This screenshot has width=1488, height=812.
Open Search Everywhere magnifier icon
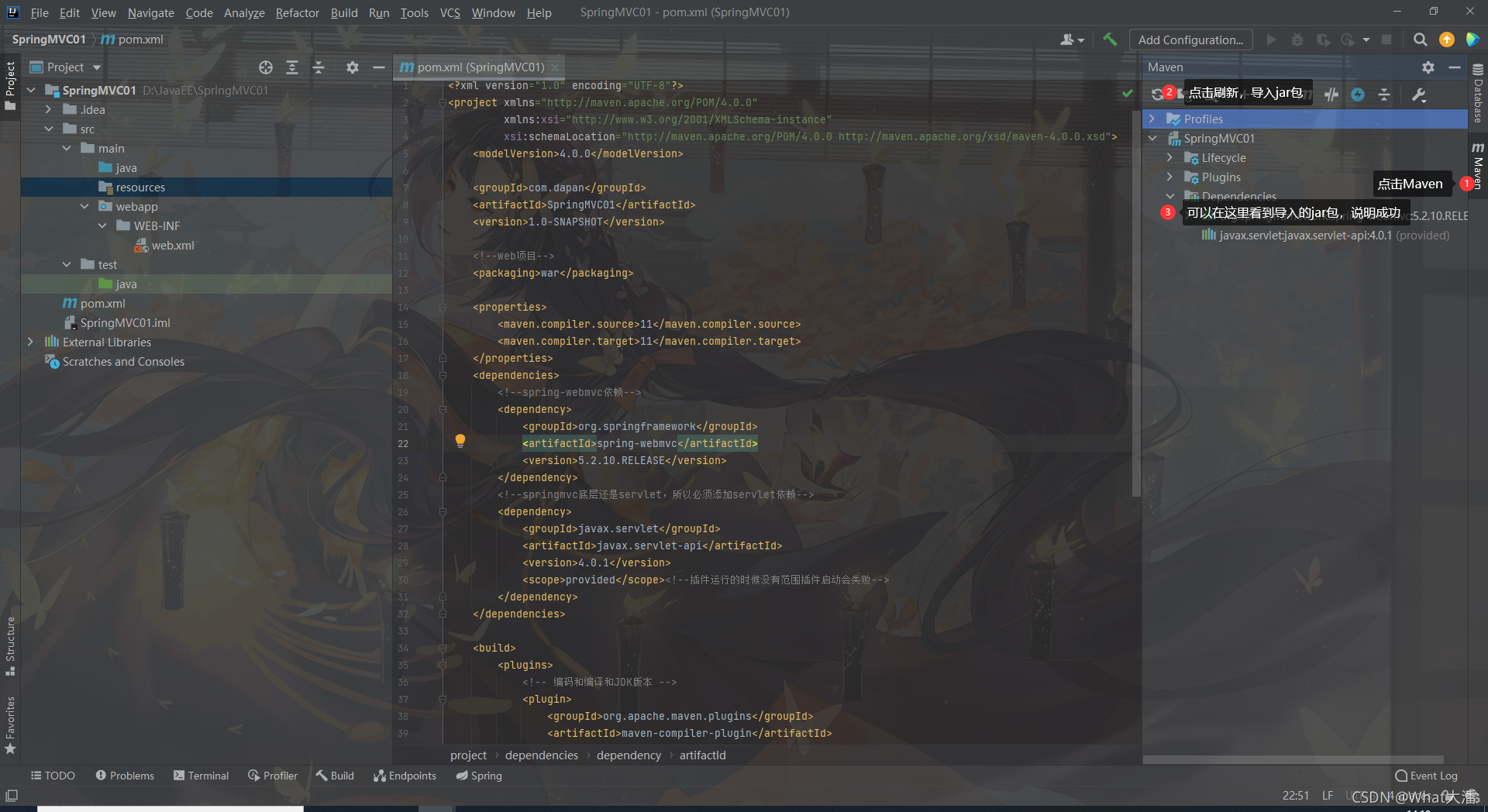pos(1420,40)
